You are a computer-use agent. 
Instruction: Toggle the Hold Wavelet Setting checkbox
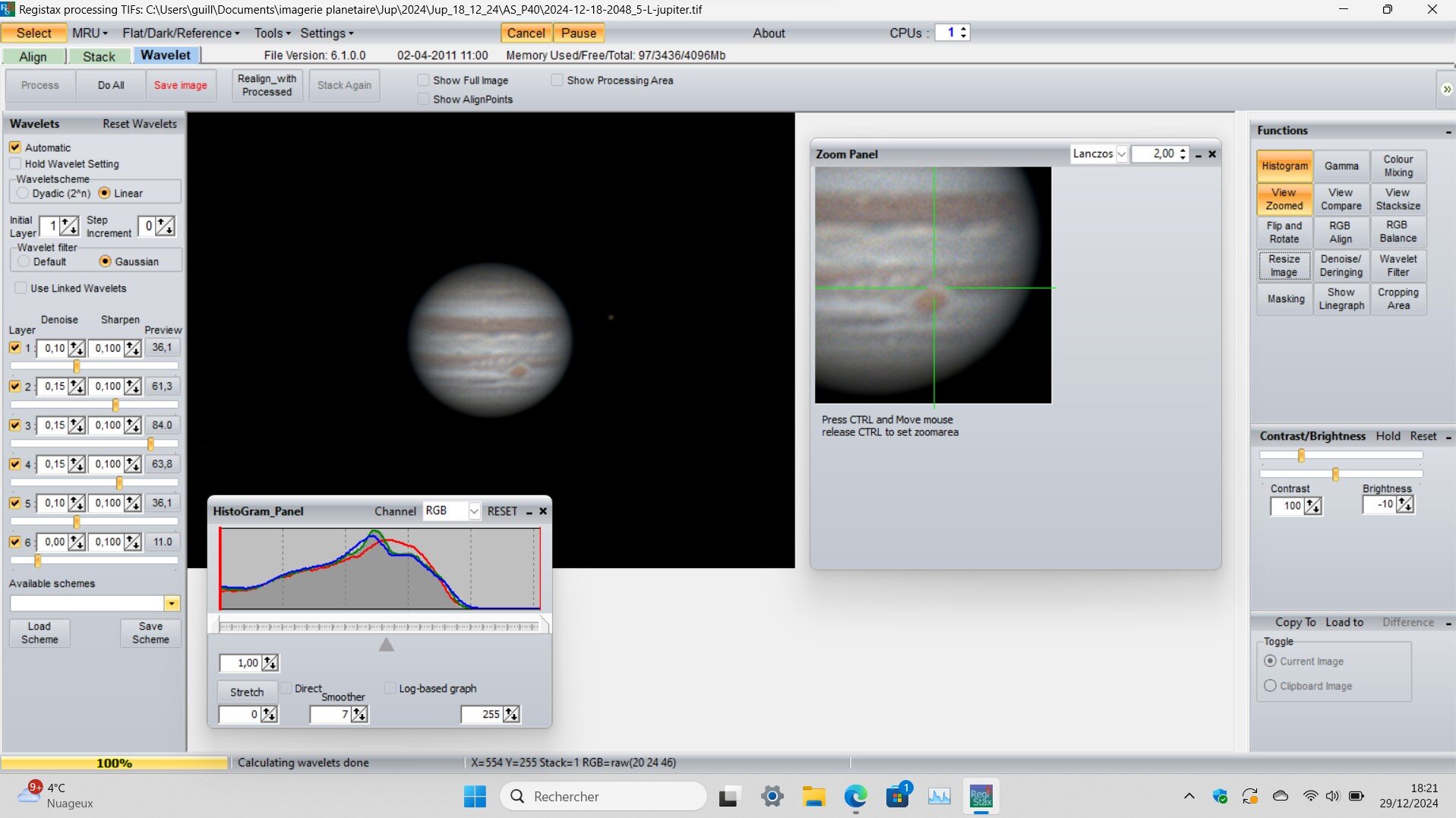pyautogui.click(x=15, y=164)
